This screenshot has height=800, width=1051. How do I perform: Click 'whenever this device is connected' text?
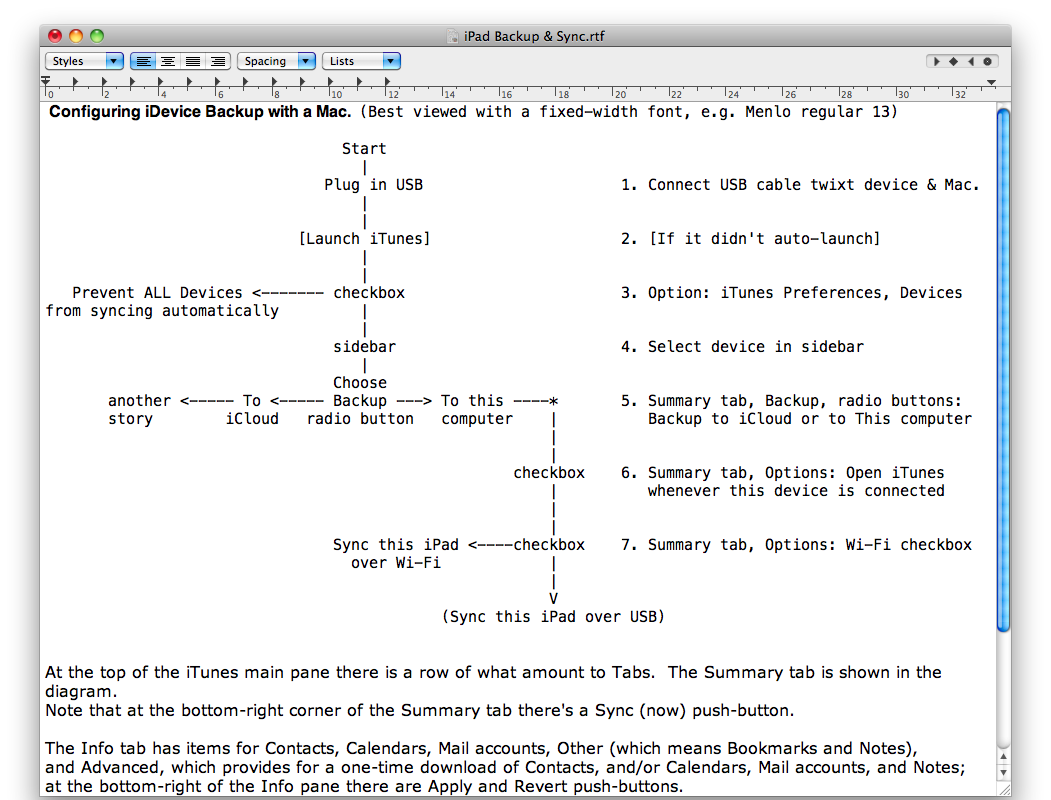point(796,491)
